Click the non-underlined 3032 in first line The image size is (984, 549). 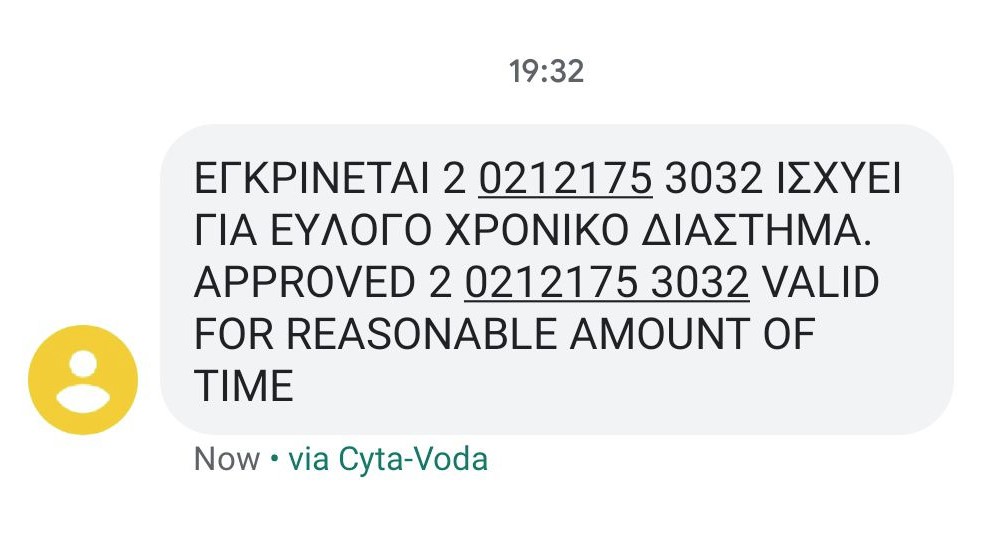click(x=714, y=181)
